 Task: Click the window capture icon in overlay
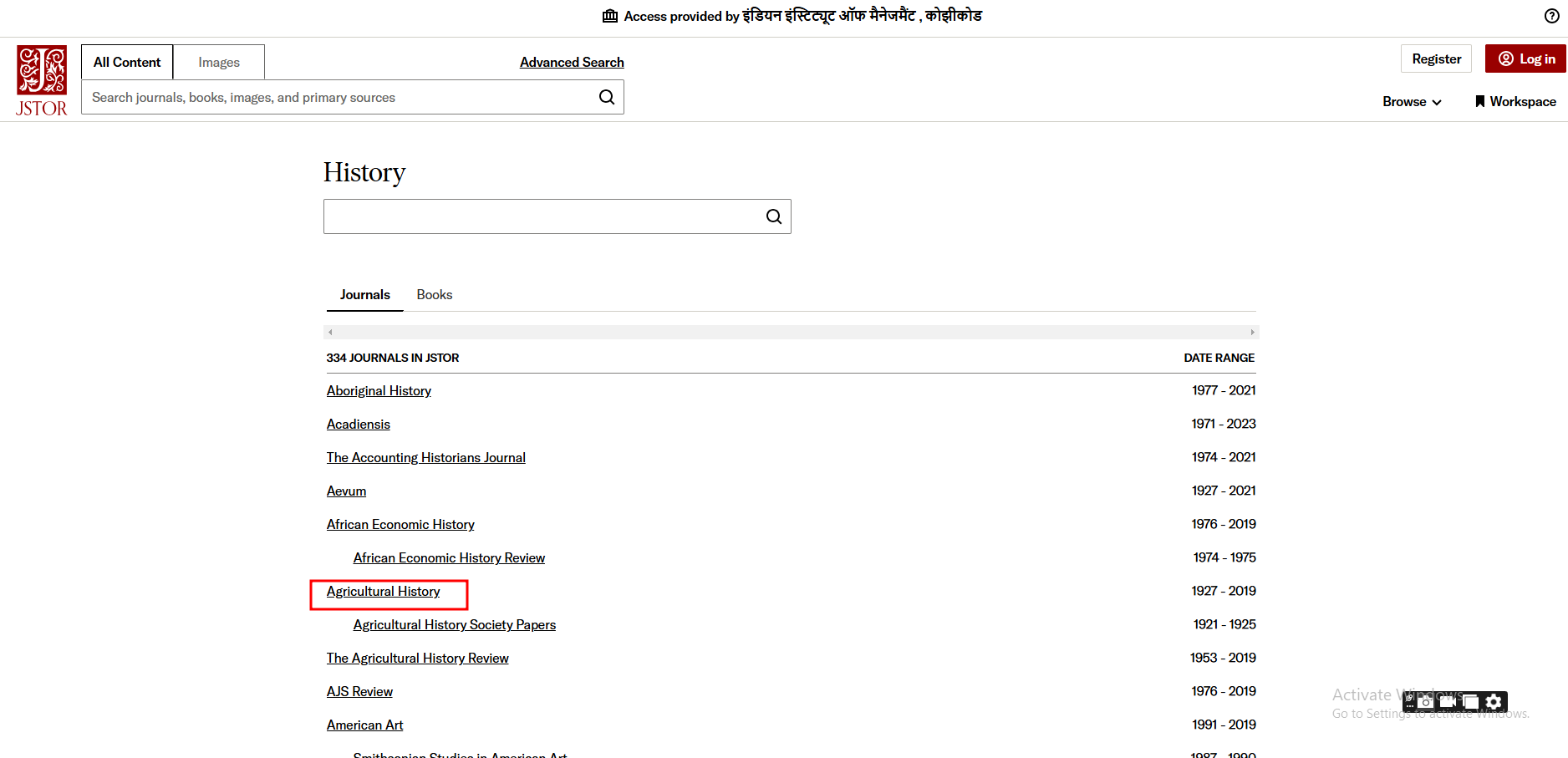tap(1471, 702)
